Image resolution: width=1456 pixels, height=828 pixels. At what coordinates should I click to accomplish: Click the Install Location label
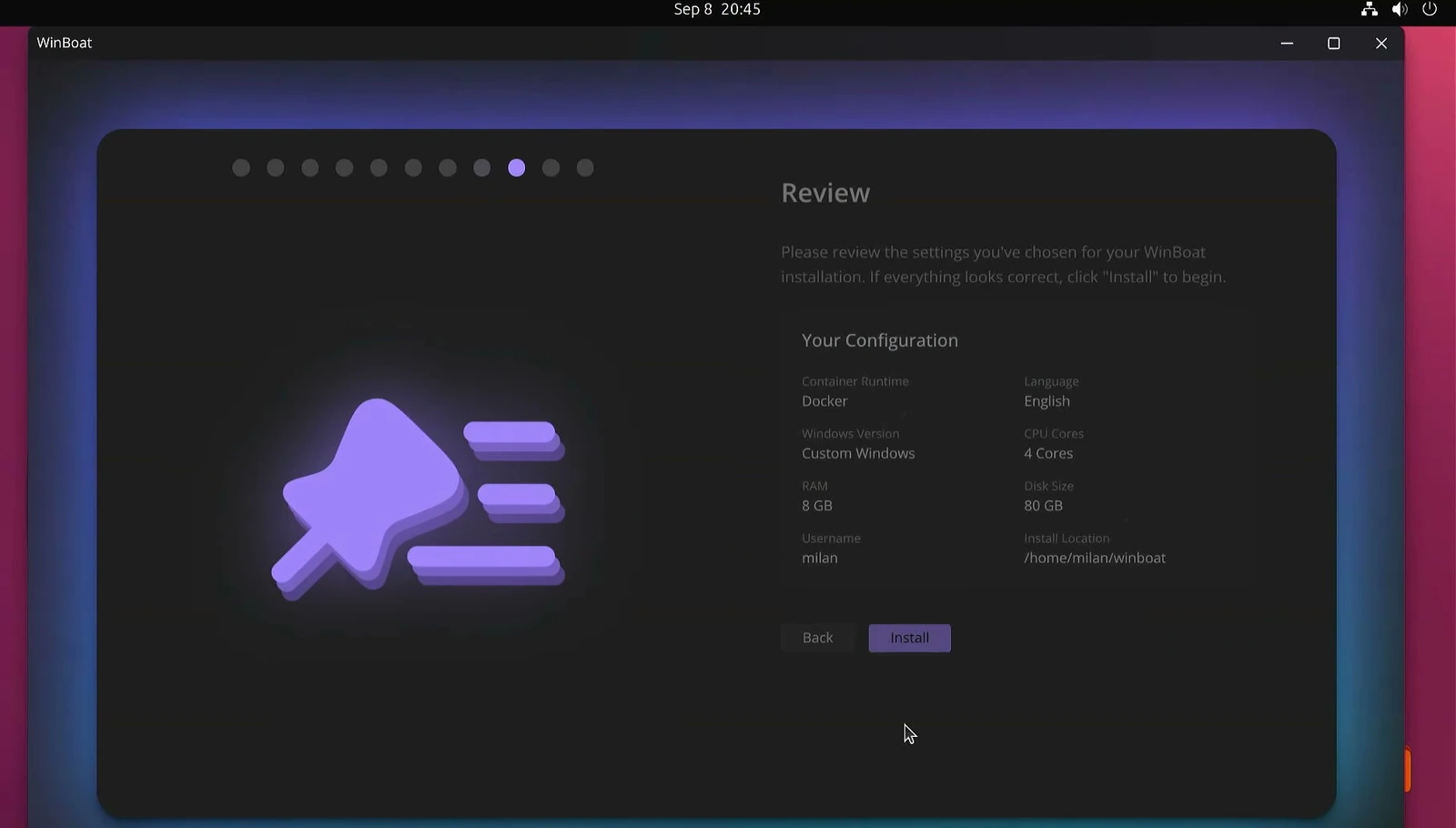click(x=1067, y=539)
